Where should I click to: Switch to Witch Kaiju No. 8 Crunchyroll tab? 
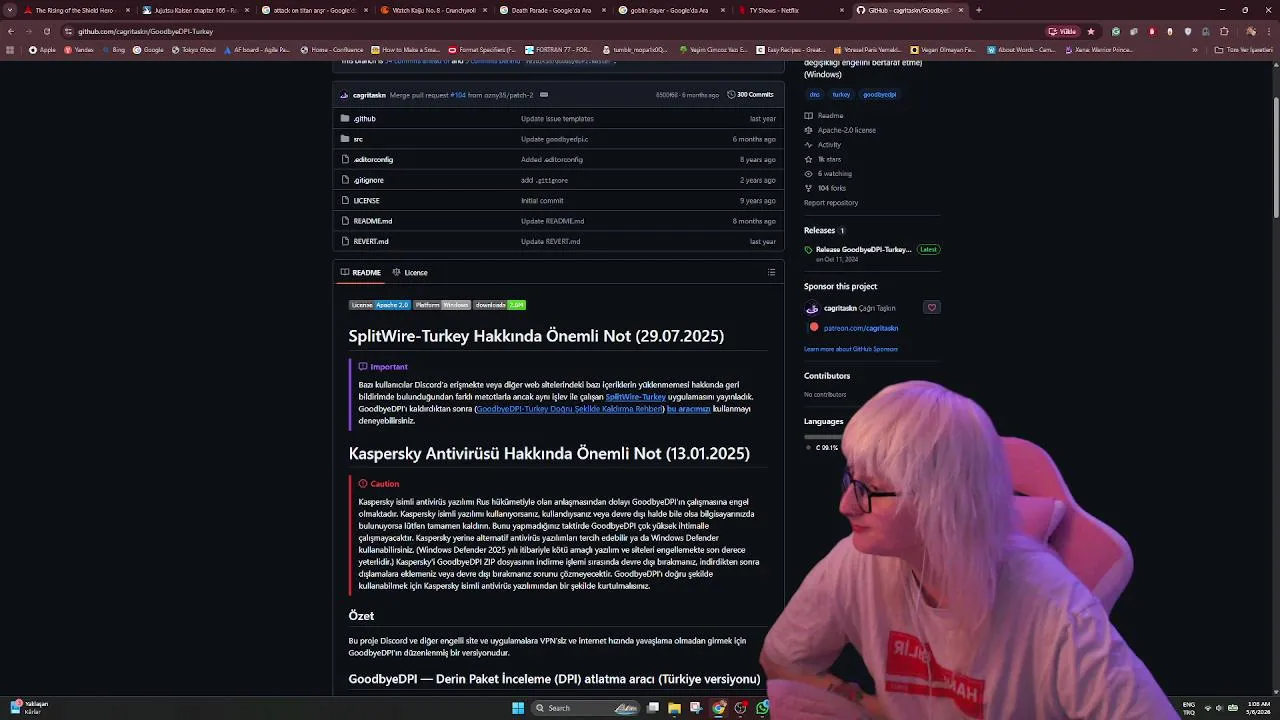coord(433,10)
